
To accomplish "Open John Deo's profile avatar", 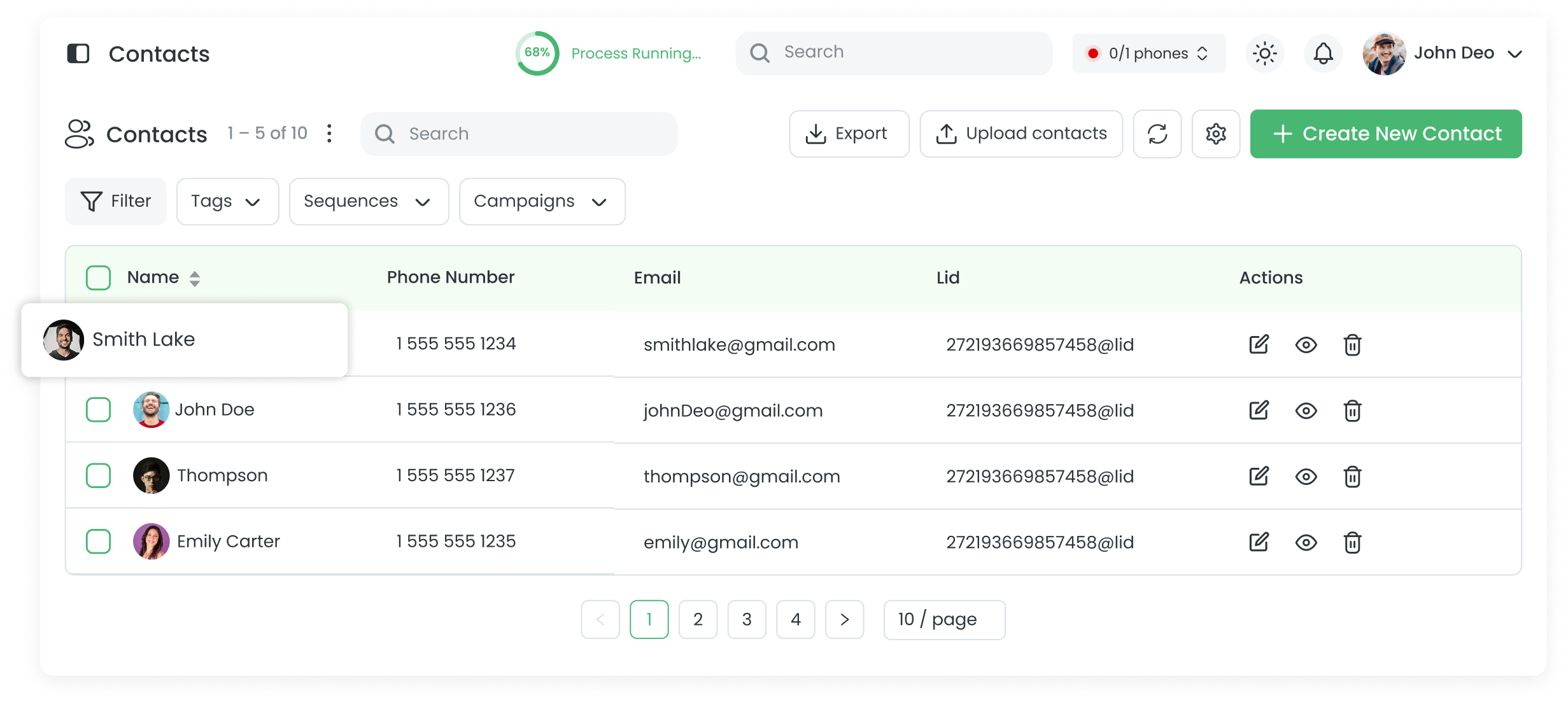I will [x=1384, y=53].
